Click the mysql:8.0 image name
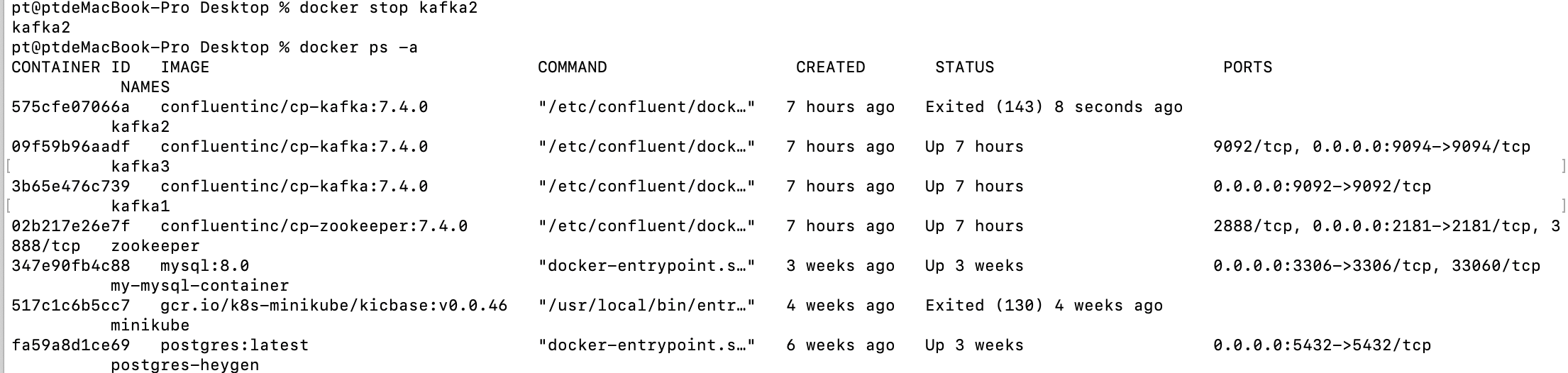The height and width of the screenshot is (373, 1568). [x=205, y=266]
